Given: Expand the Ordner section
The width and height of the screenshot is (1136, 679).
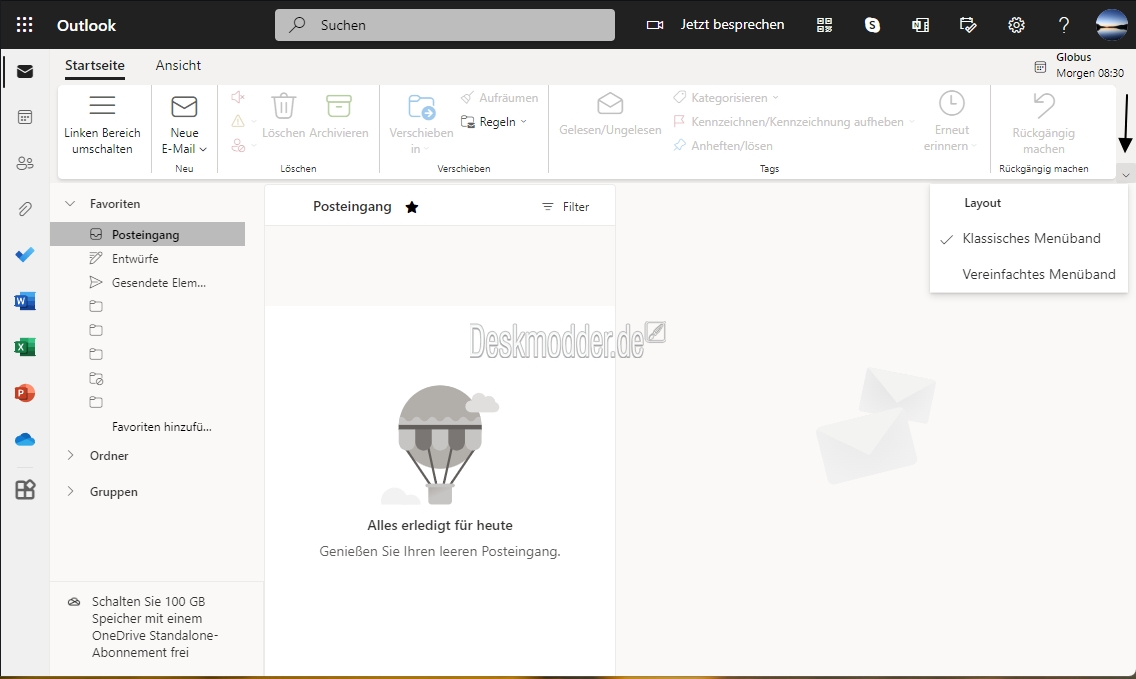Looking at the screenshot, I should 70,455.
